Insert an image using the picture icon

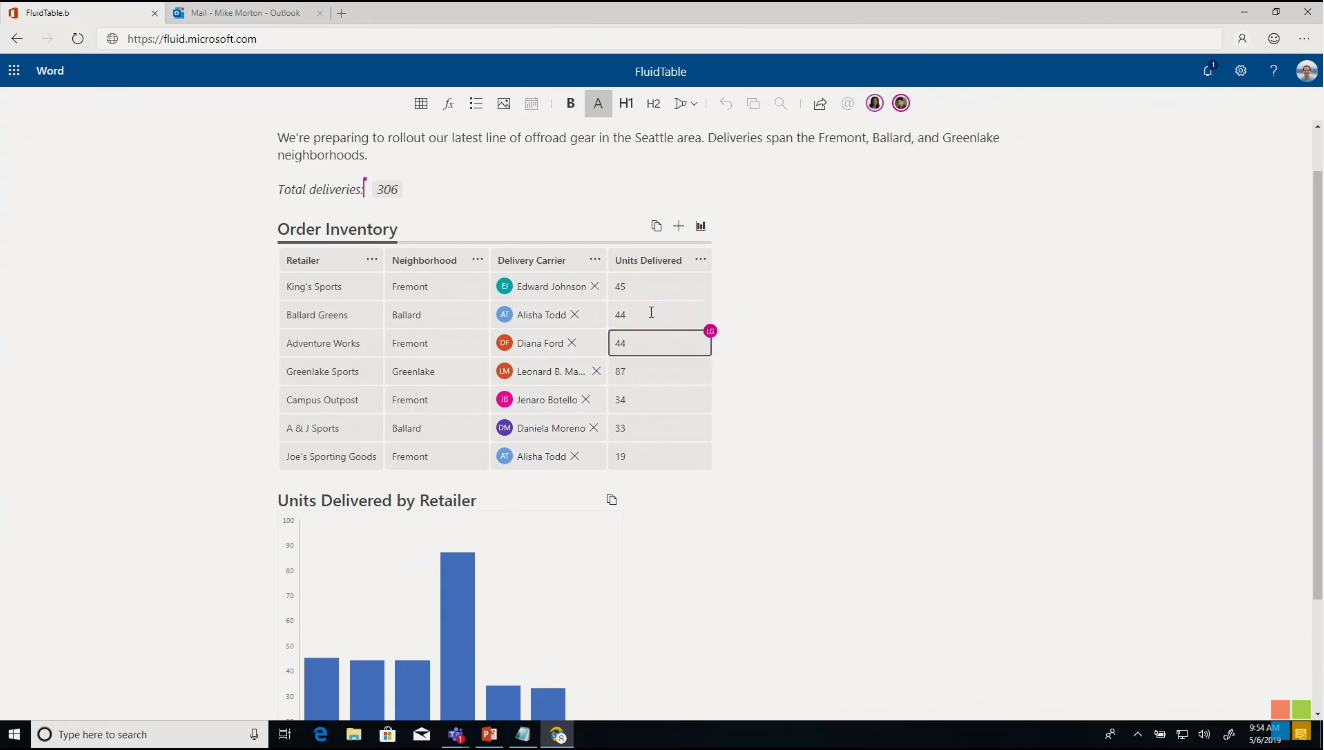click(x=504, y=104)
